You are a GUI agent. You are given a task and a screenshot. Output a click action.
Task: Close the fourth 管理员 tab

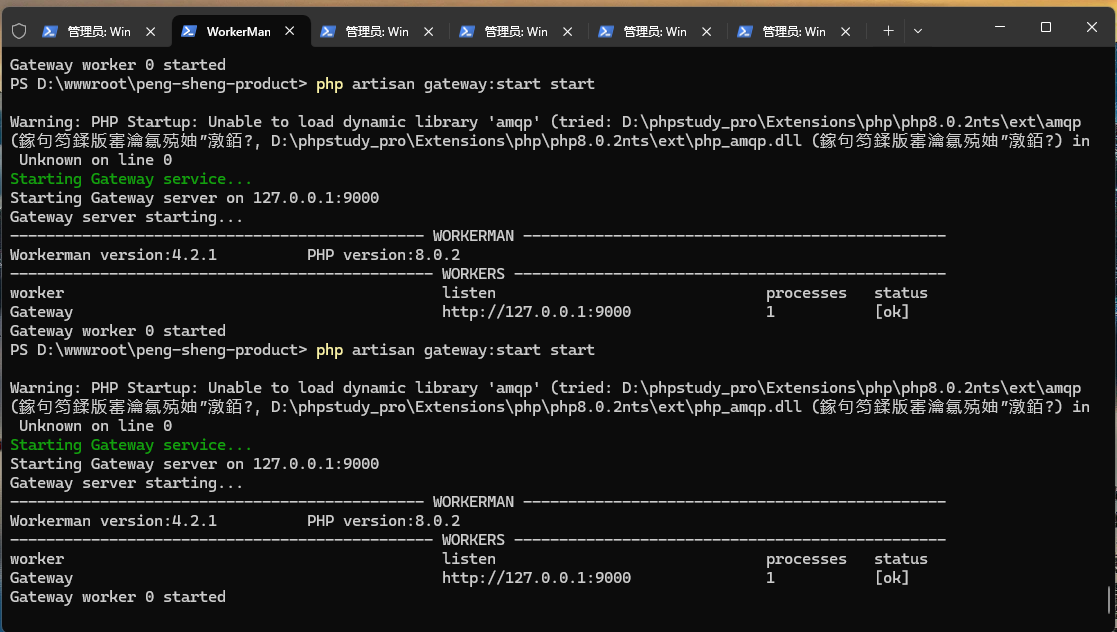706,31
